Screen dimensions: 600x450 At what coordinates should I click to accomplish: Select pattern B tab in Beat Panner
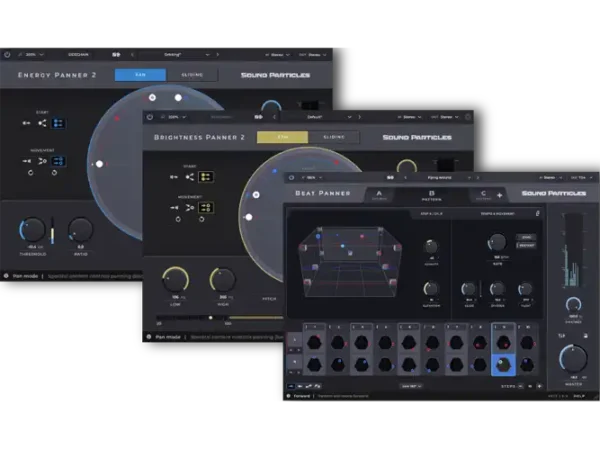point(432,195)
